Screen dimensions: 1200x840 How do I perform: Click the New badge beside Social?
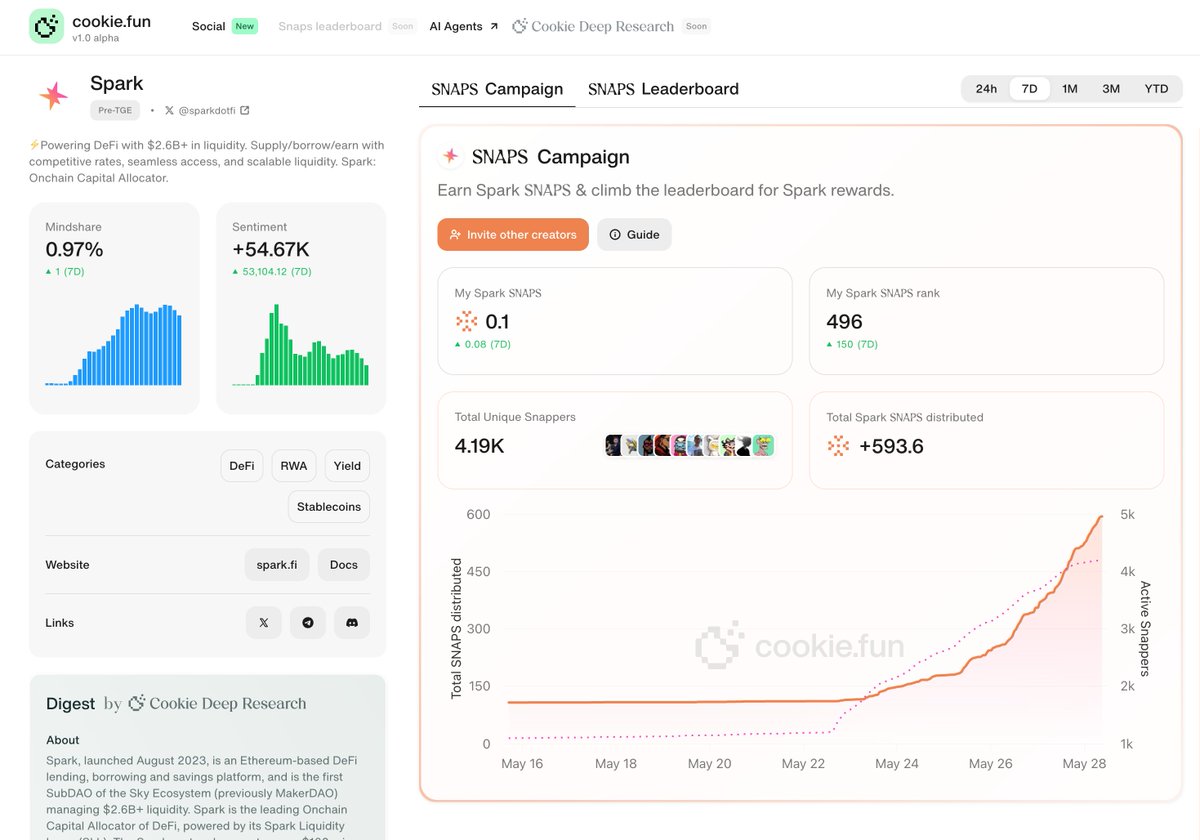245,27
